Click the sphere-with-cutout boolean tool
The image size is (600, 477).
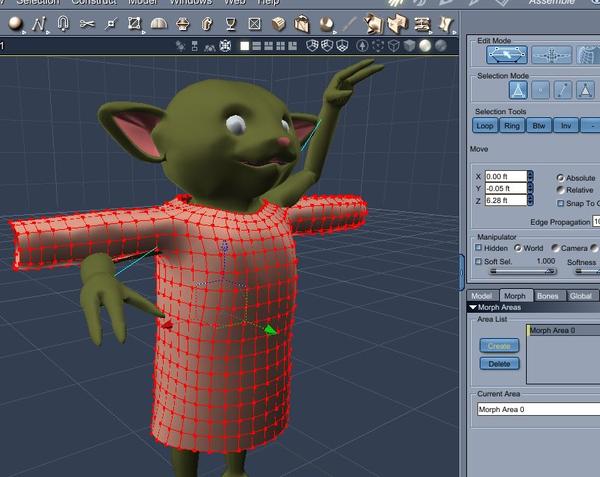(x=326, y=24)
